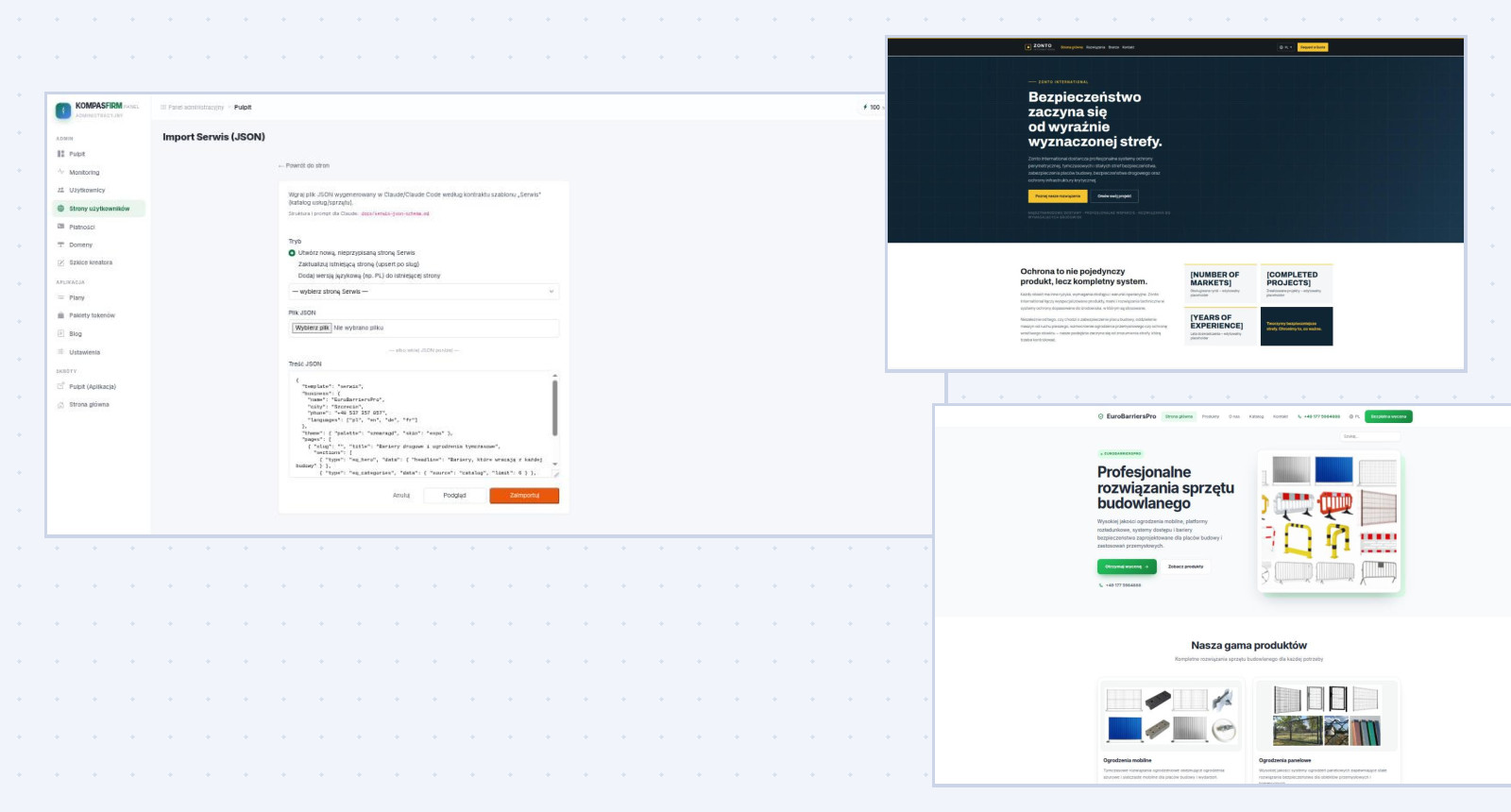Viewport: 1511px width, 812px height.
Task: Click the globe icon for Strony użytkowników
Action: pos(61,209)
